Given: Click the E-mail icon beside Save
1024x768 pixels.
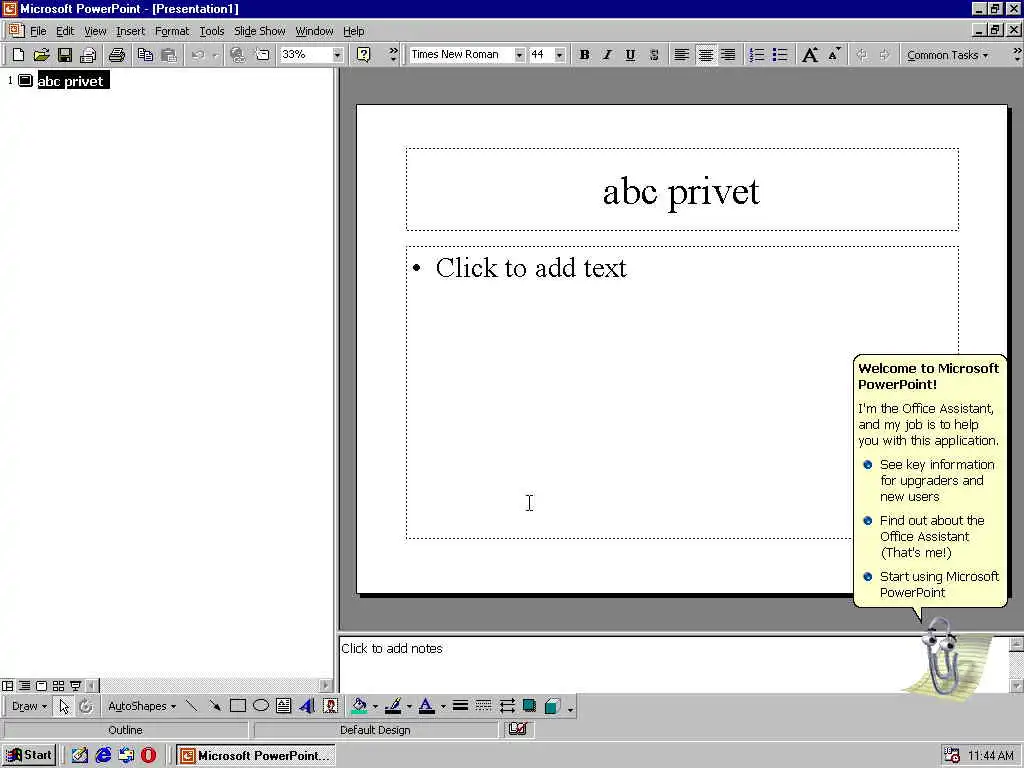Looking at the screenshot, I should [x=88, y=55].
